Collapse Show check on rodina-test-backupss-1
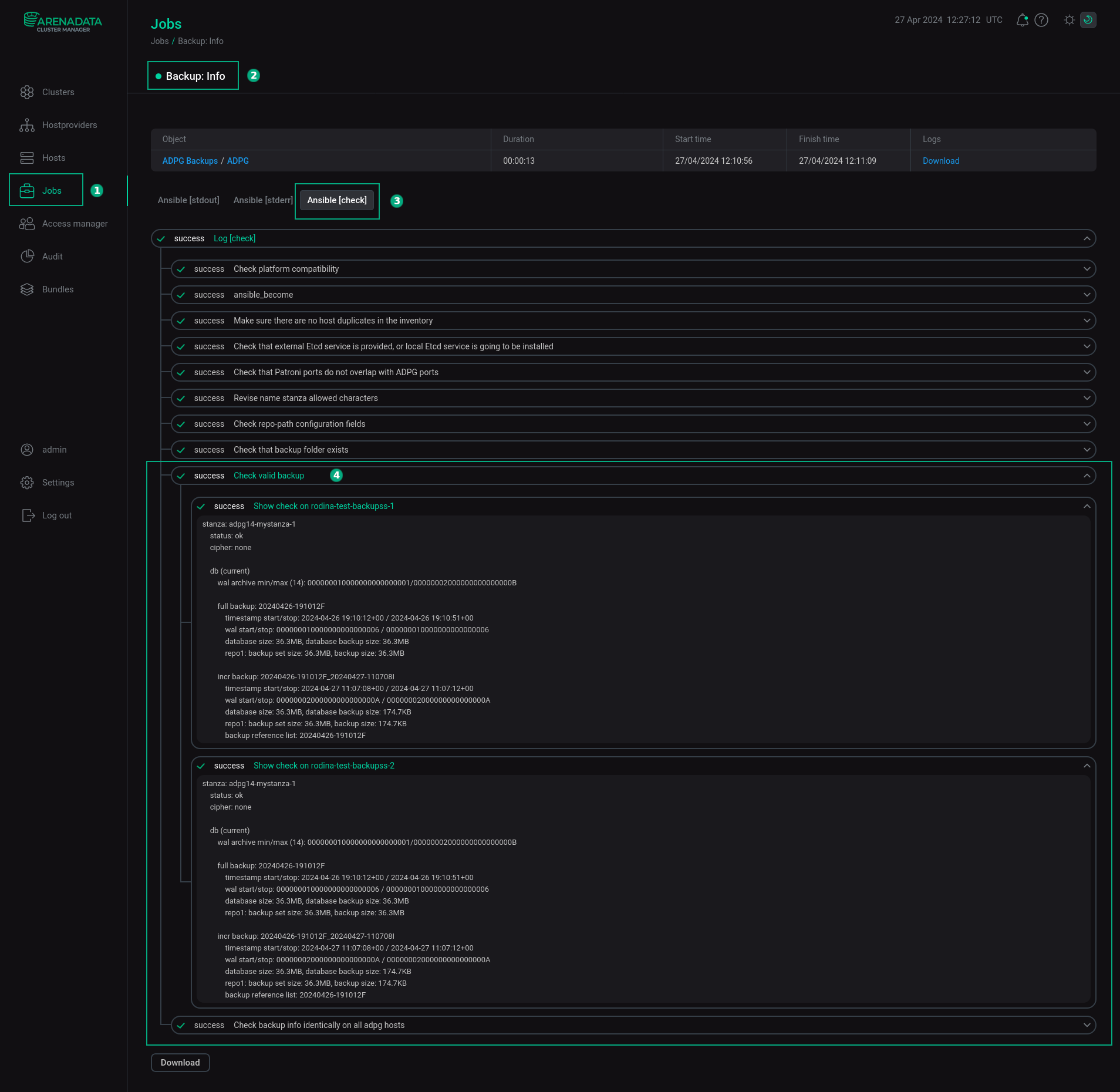Viewport: 1120px width, 1092px height. 1087,506
